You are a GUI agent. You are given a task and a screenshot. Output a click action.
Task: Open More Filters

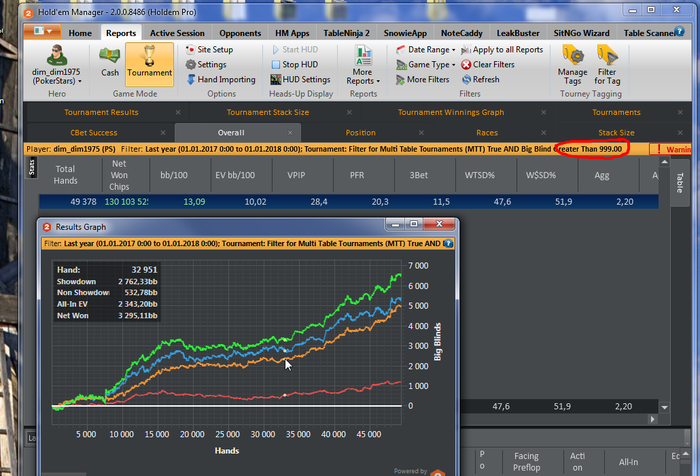422,79
